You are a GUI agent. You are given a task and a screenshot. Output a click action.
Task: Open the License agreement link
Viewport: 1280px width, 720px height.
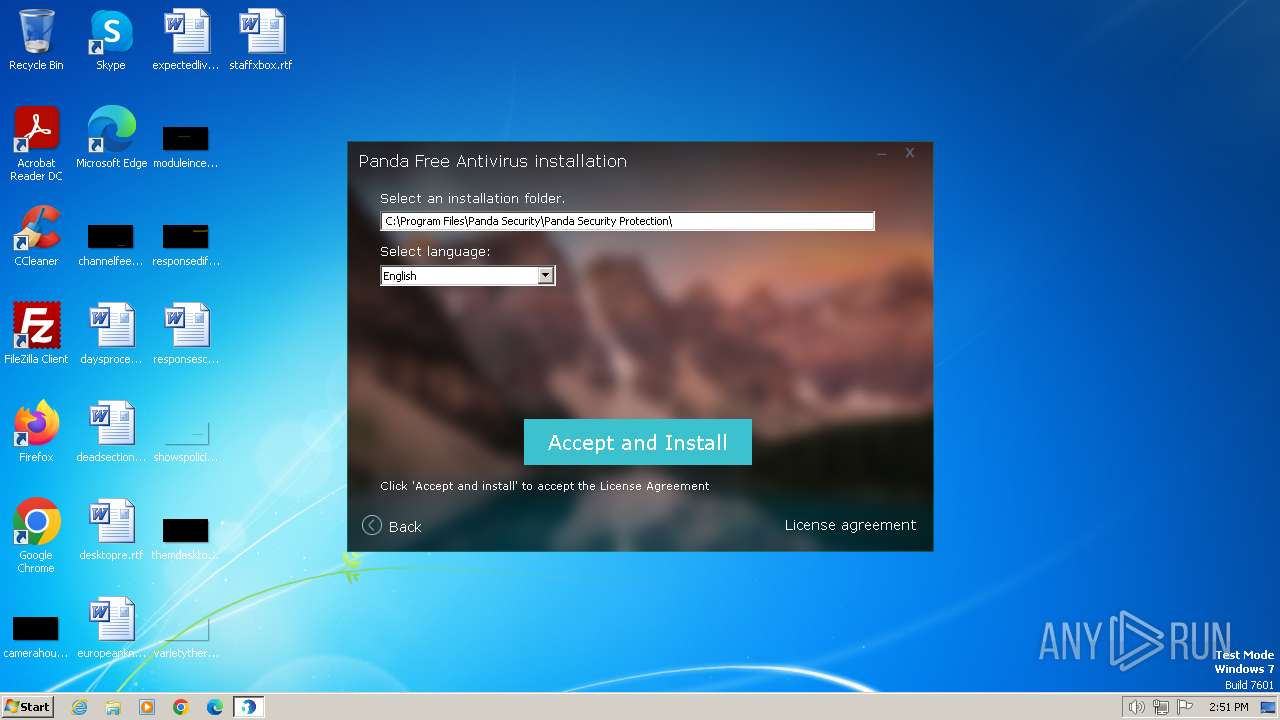(850, 525)
